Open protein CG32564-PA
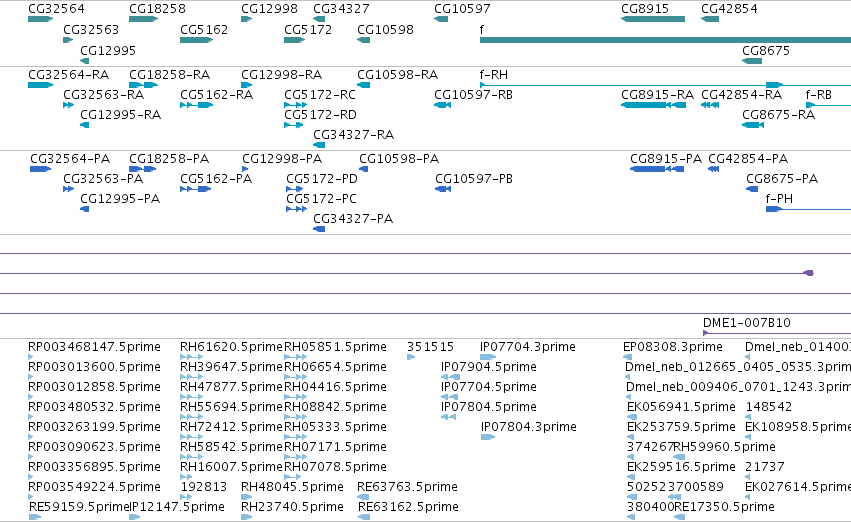The image size is (851, 522). coord(70,159)
